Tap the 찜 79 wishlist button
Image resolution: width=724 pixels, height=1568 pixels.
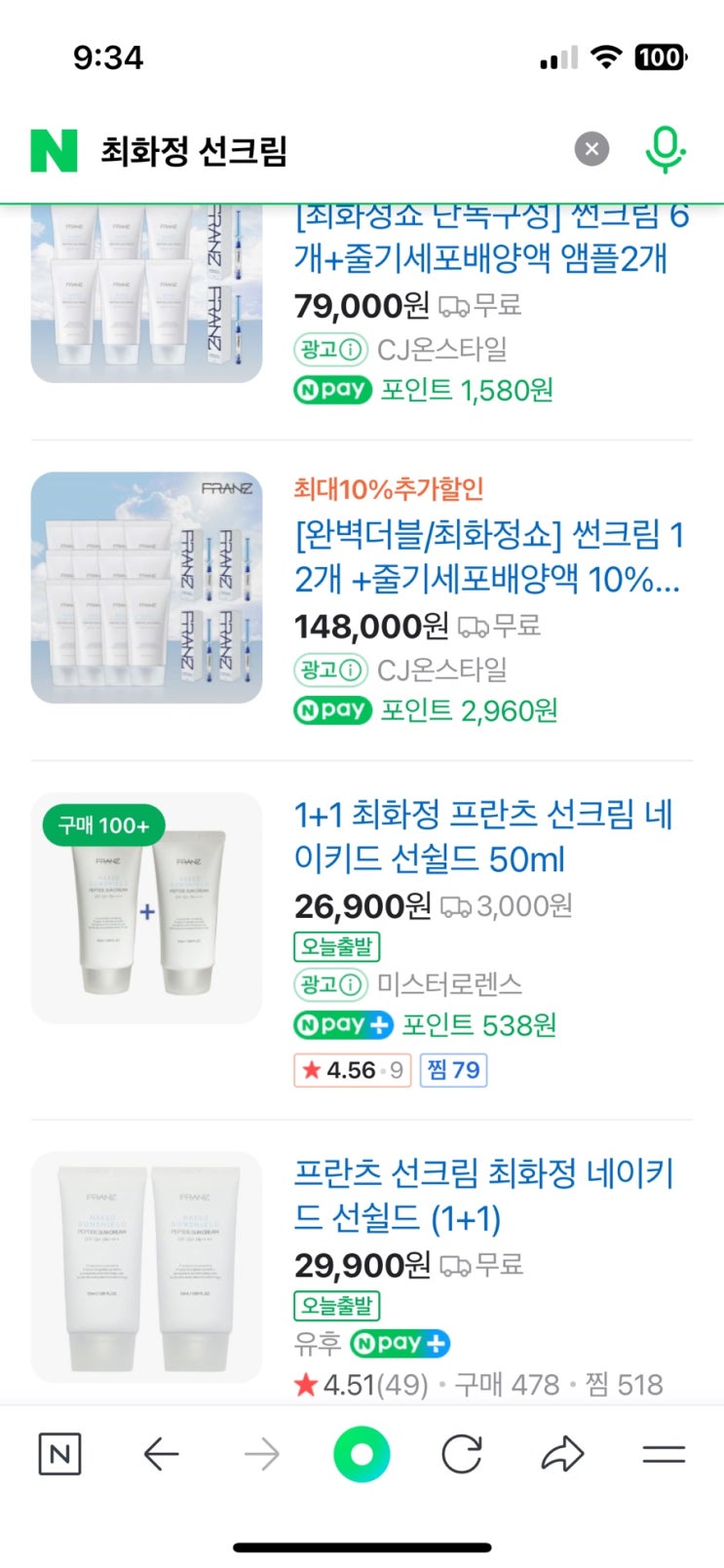(x=453, y=1070)
